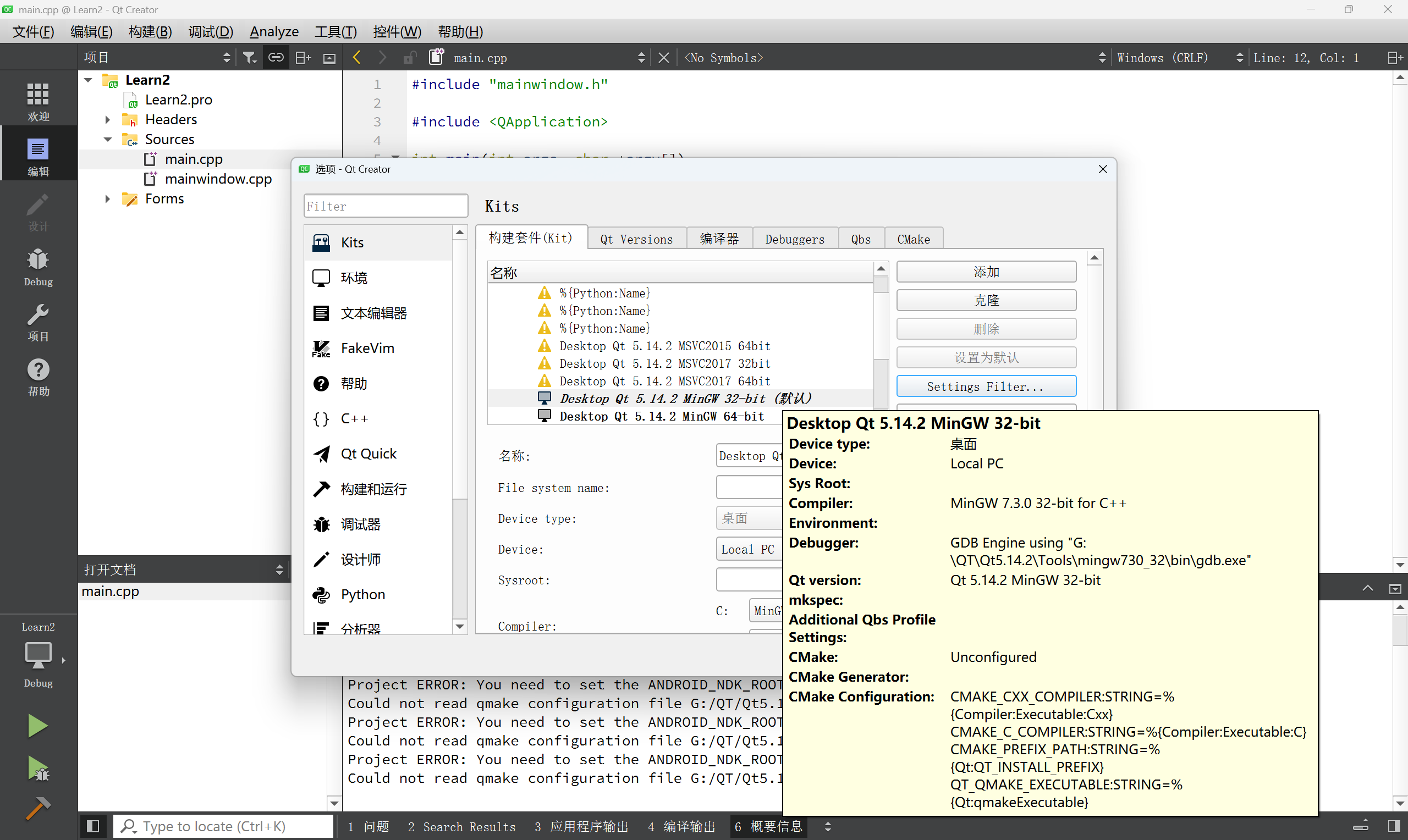Select Desktop Qt 5.14.2 MSVC2015 64bit kit
1408x840 pixels.
pyautogui.click(x=664, y=346)
